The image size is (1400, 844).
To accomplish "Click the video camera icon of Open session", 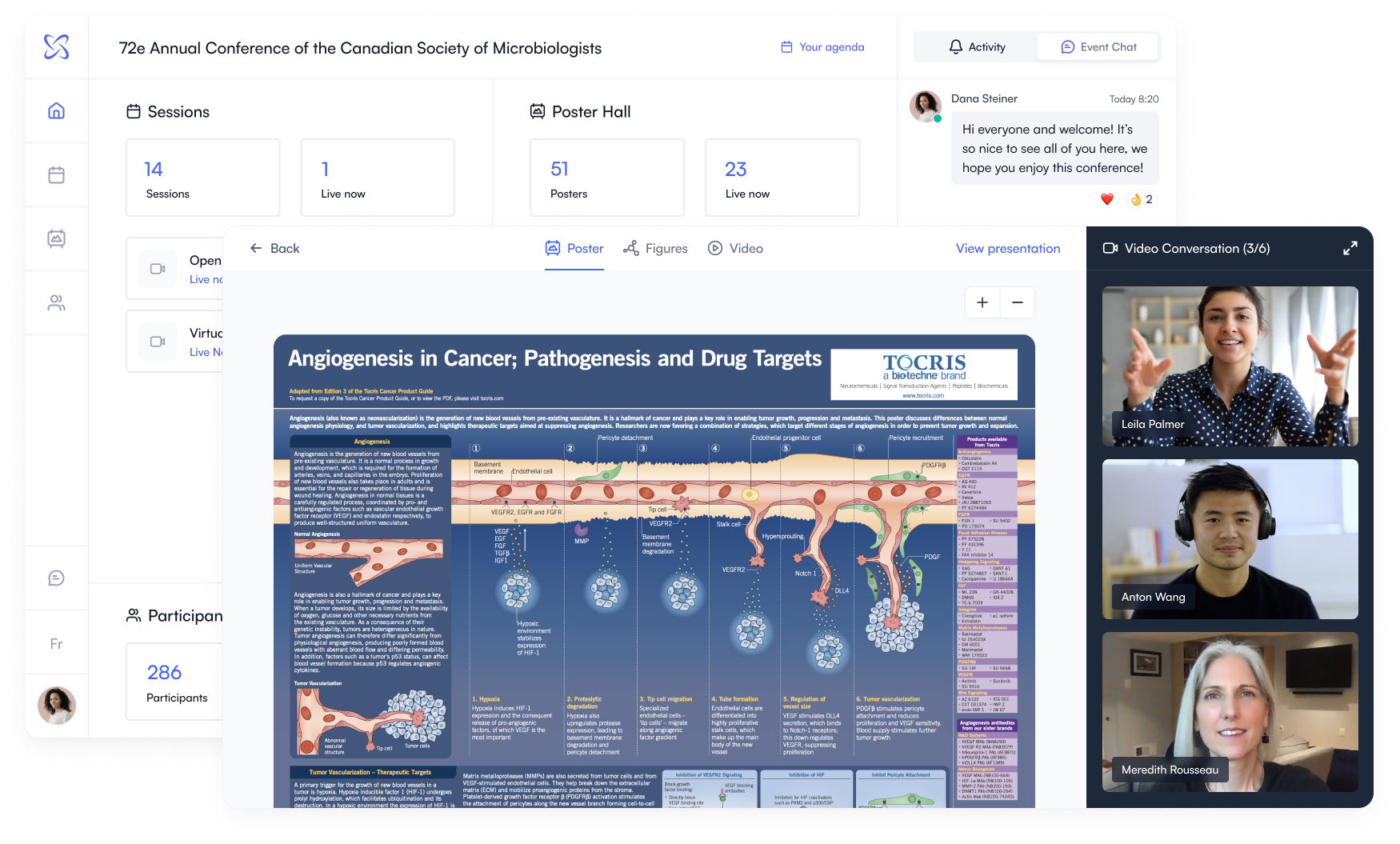I will pyautogui.click(x=158, y=269).
